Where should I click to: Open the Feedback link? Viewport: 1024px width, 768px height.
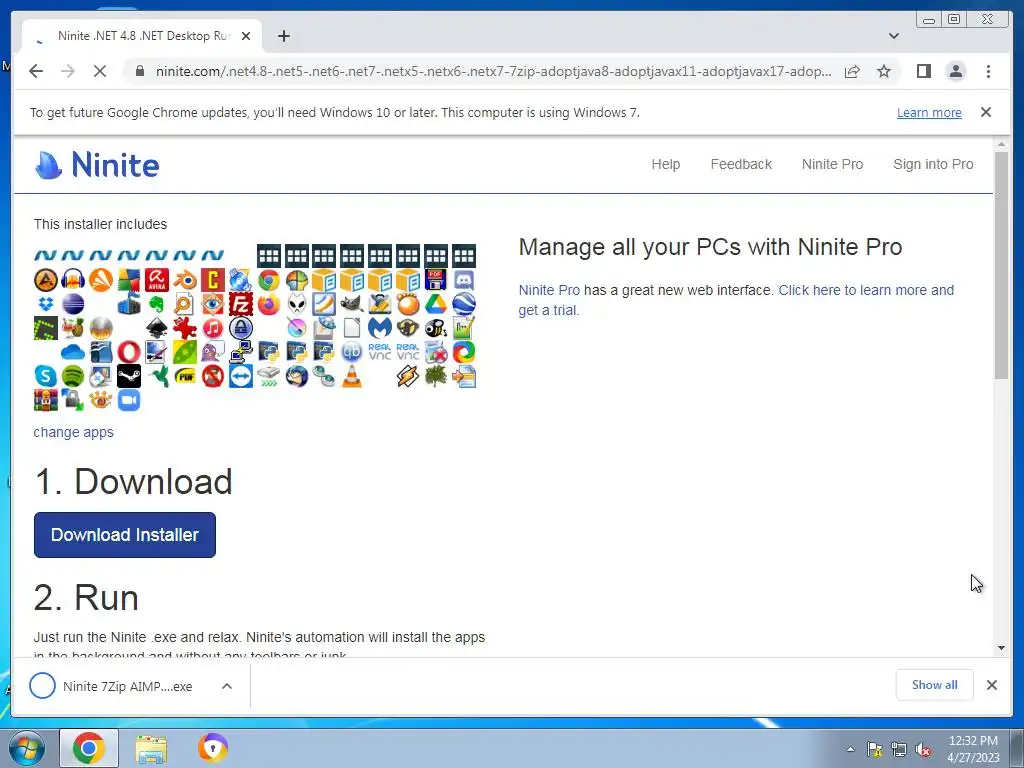[741, 164]
